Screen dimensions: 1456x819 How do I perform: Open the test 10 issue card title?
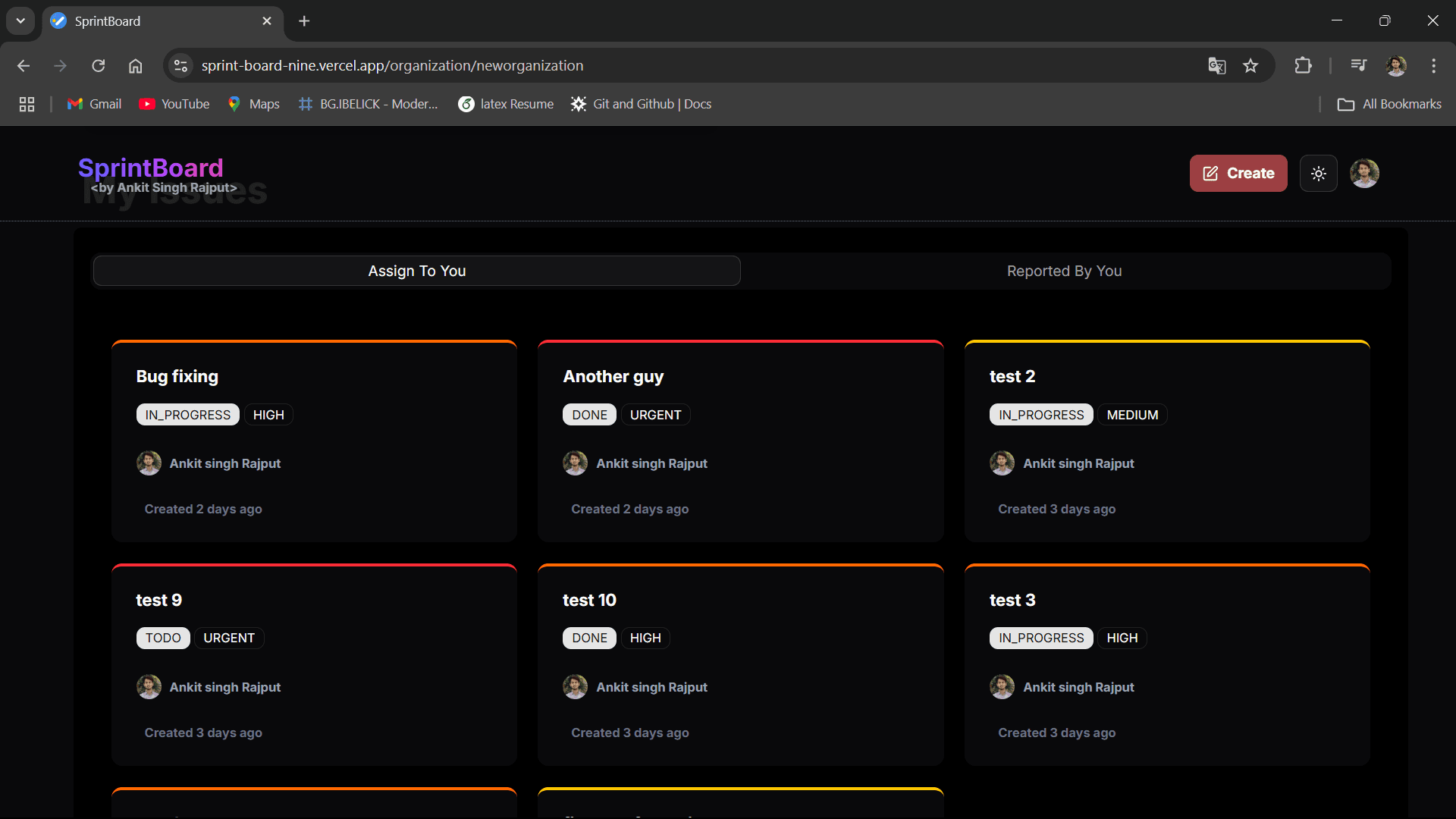tap(589, 600)
